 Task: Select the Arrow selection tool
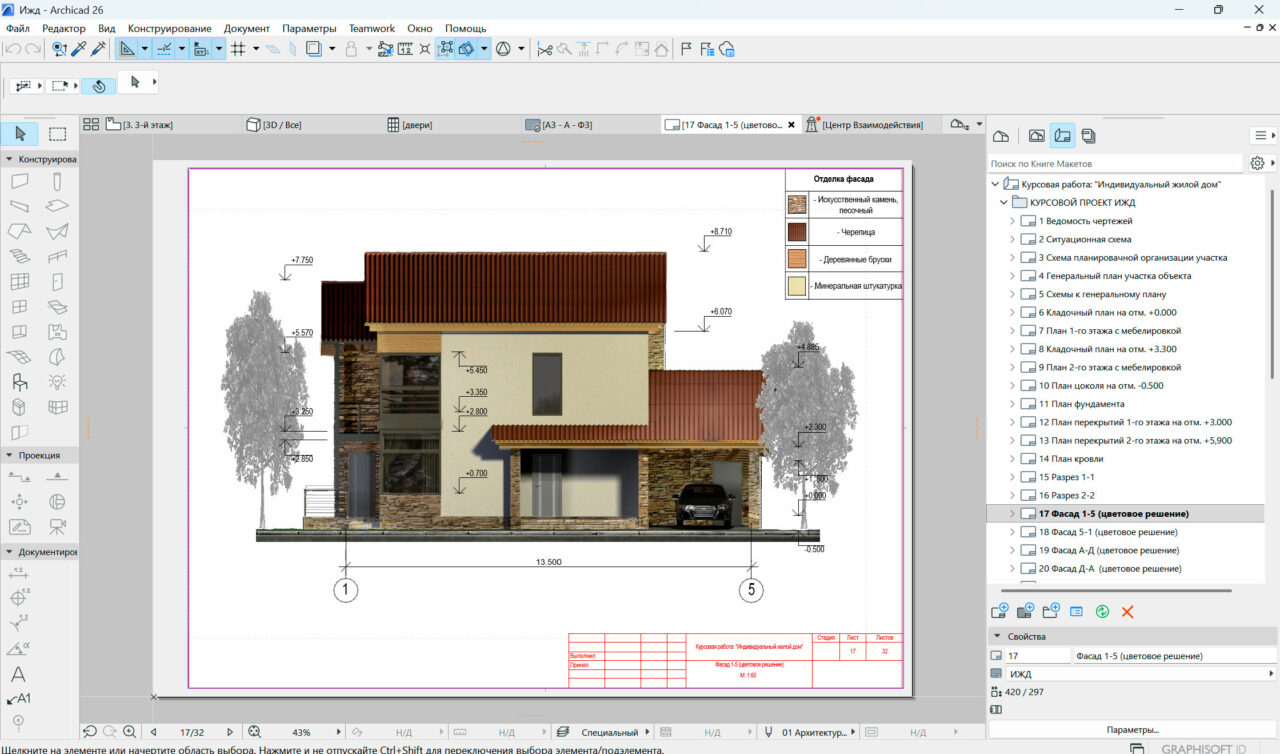pos(21,134)
